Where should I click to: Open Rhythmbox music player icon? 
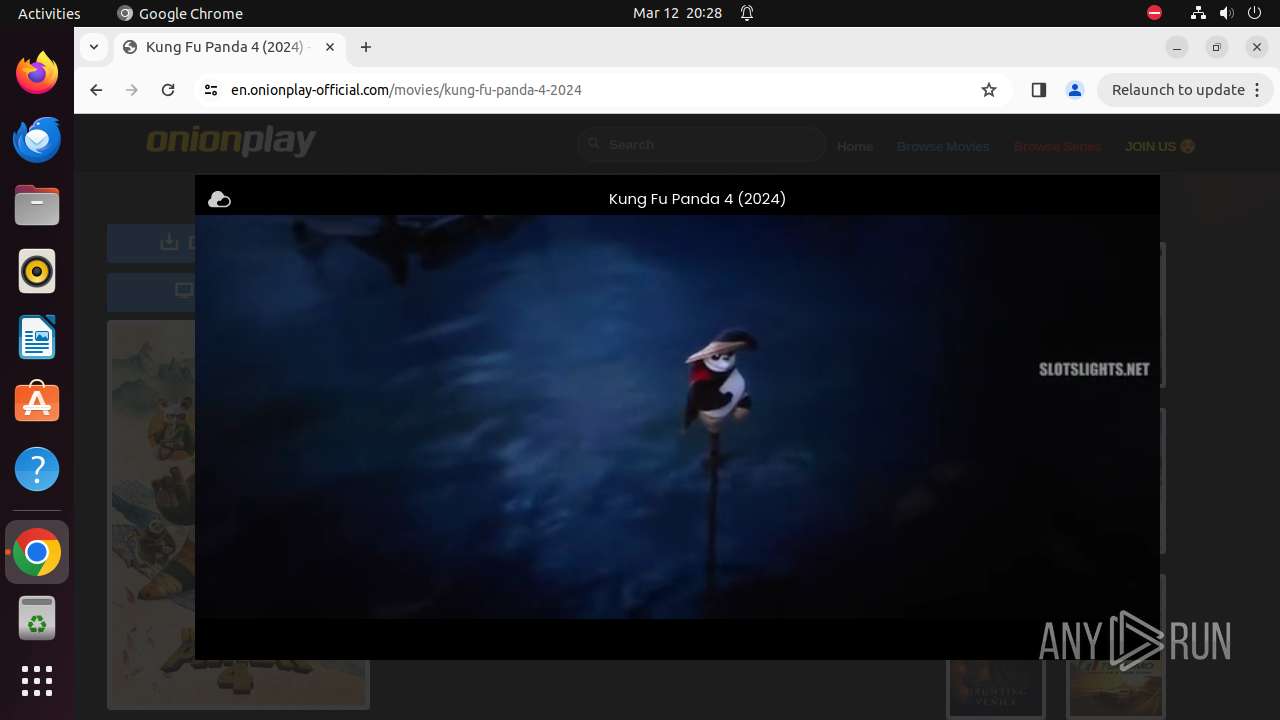[37, 271]
